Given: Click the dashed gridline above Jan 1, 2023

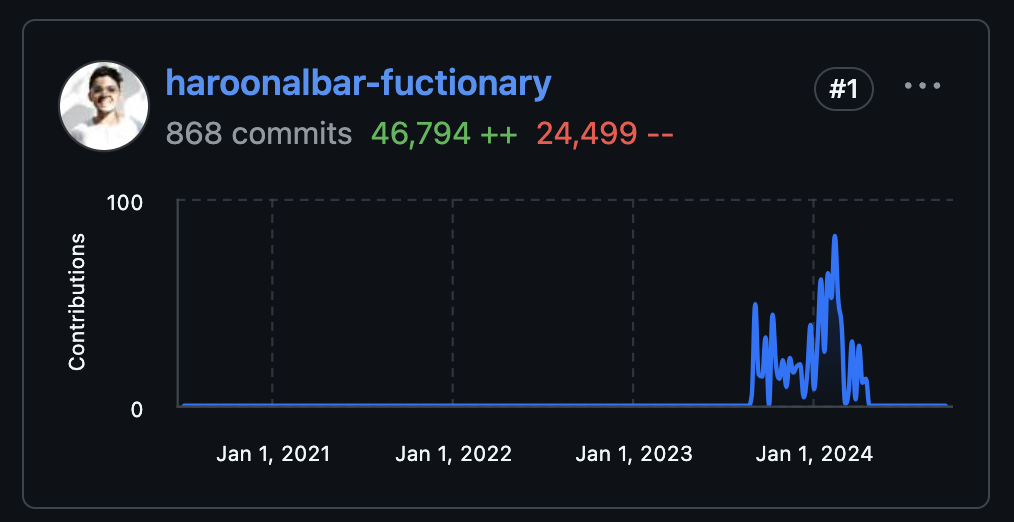Looking at the screenshot, I should click(633, 300).
